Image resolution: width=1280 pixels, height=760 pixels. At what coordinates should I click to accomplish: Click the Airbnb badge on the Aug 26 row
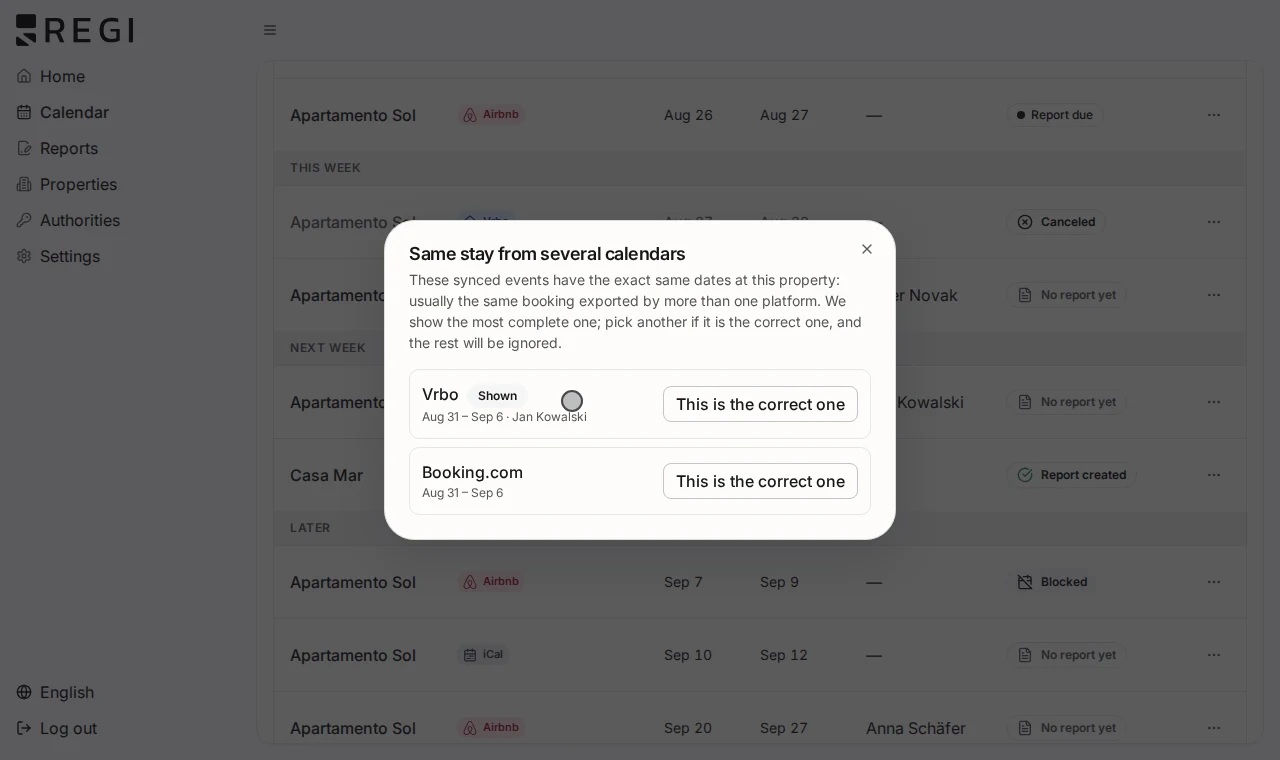491,115
